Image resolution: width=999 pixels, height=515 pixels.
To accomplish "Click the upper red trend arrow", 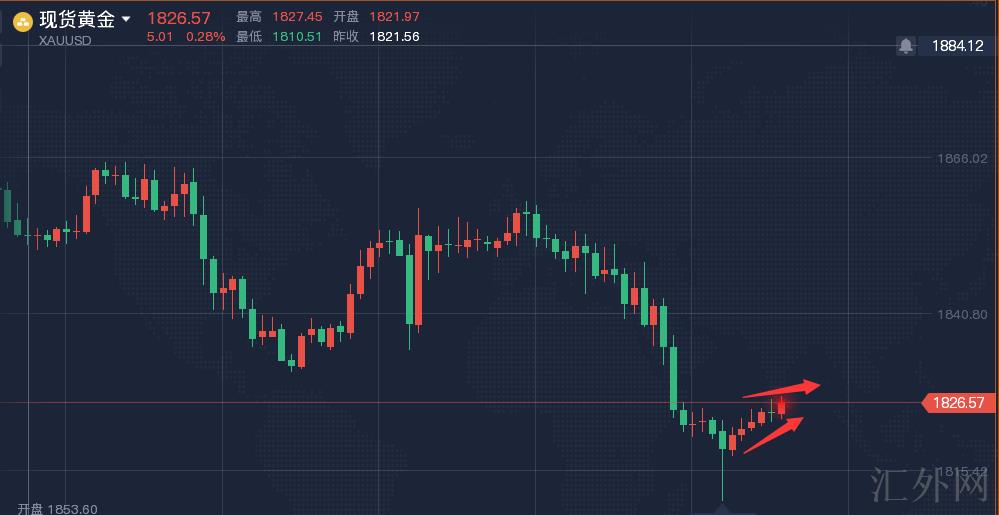I will [x=782, y=390].
